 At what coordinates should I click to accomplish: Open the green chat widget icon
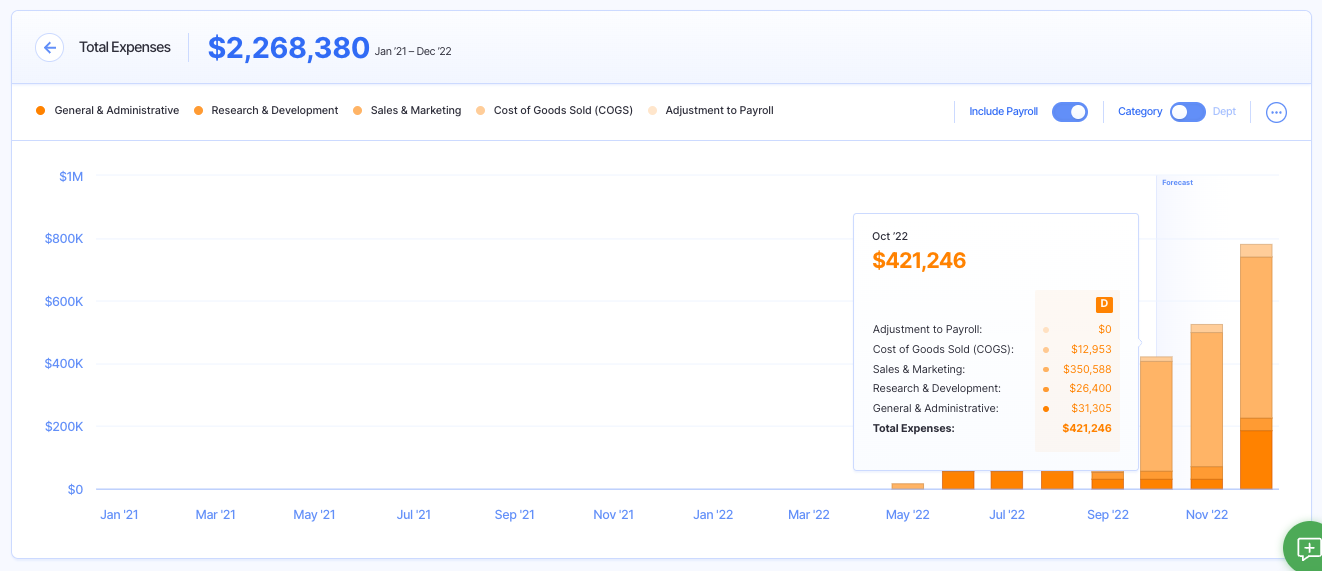click(x=1307, y=547)
